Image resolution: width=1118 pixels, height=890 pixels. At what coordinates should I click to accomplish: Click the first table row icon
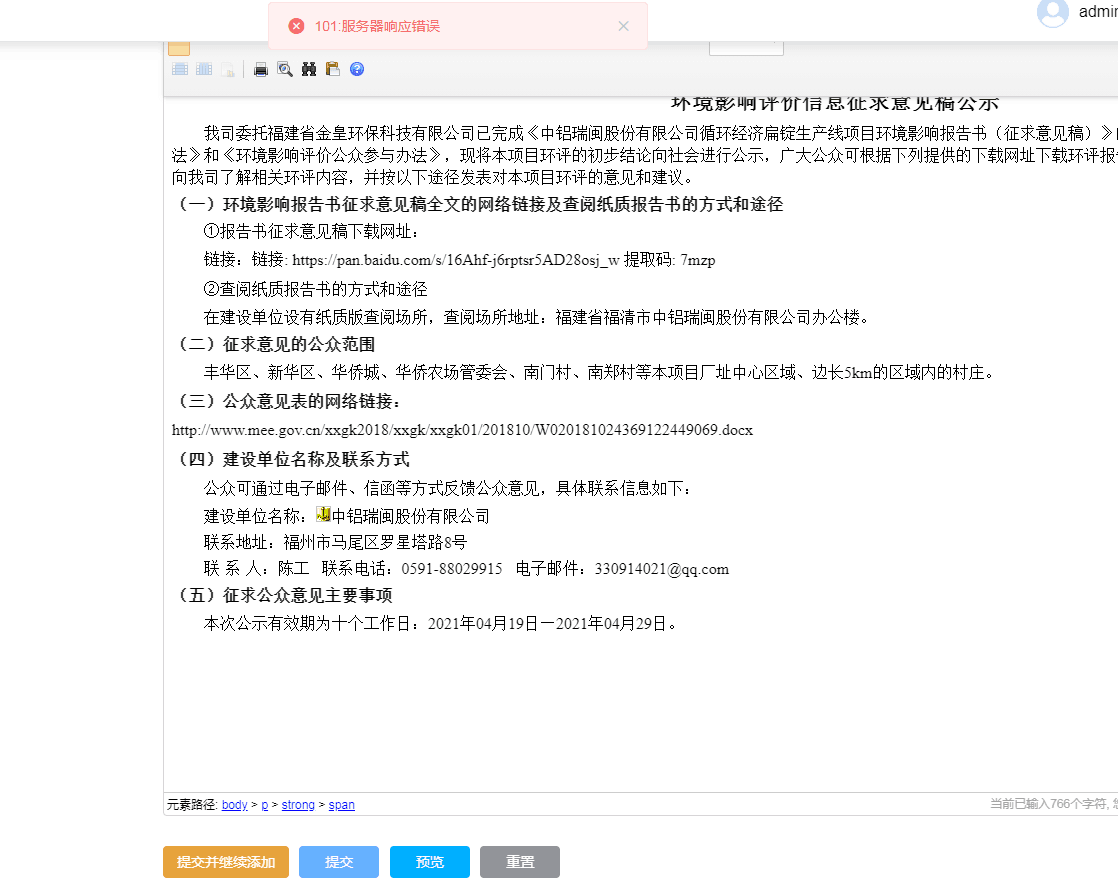(180, 69)
